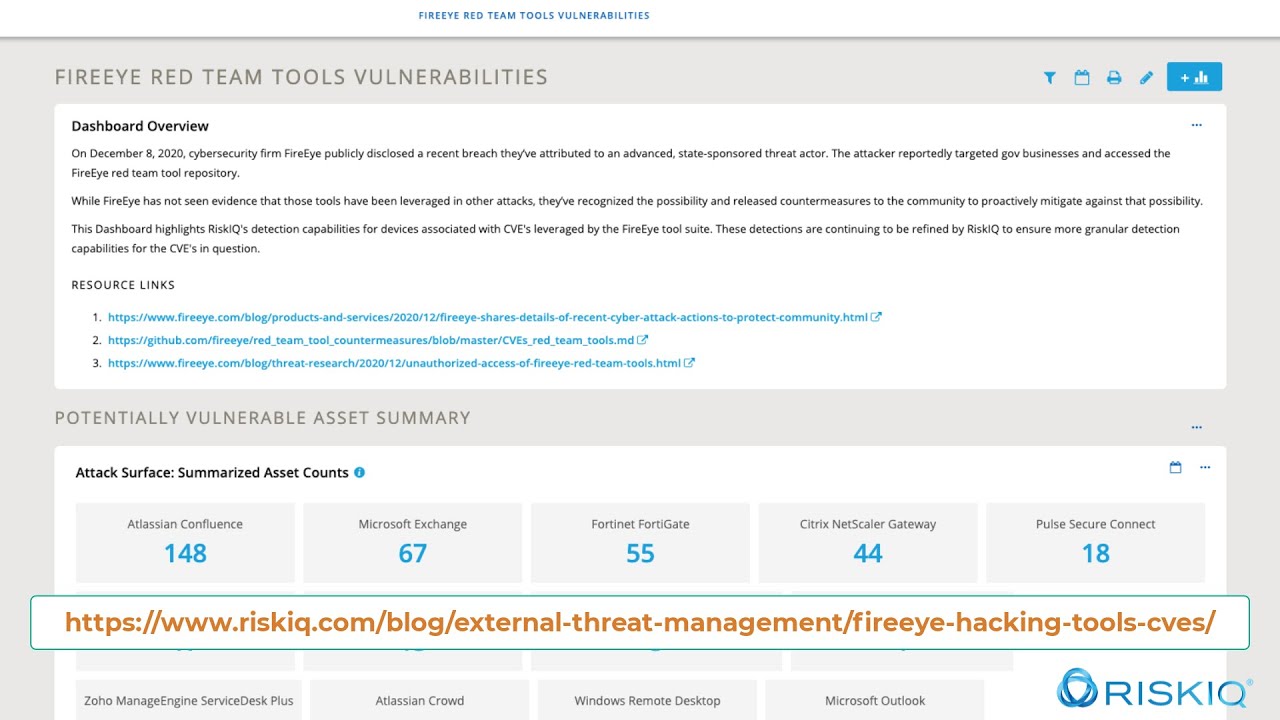
Task: Select Atlassian Crowd asset card
Action: click(420, 700)
